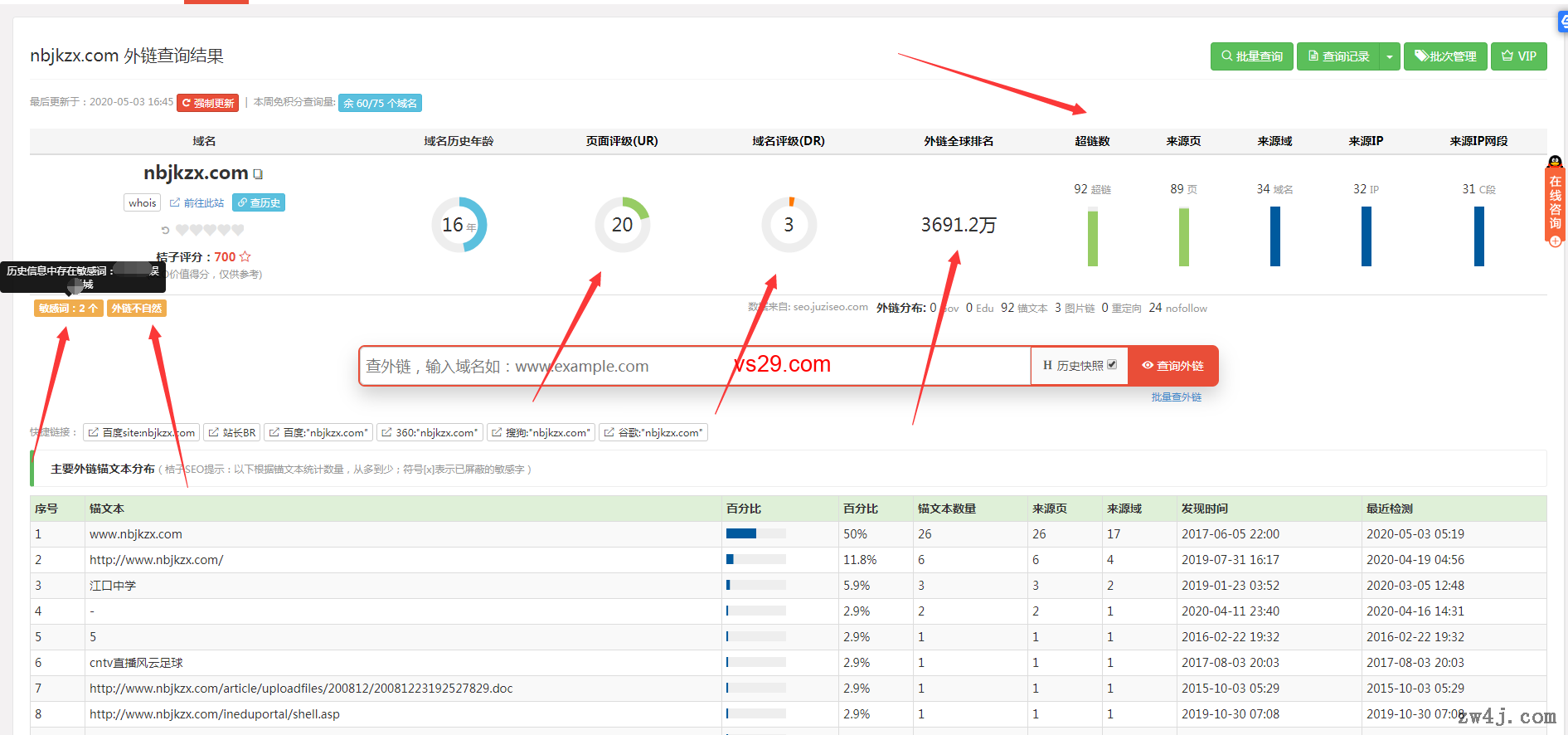Click the 敏感词 : 2 个 warning tag
The height and width of the screenshot is (735, 1568).
click(x=68, y=308)
